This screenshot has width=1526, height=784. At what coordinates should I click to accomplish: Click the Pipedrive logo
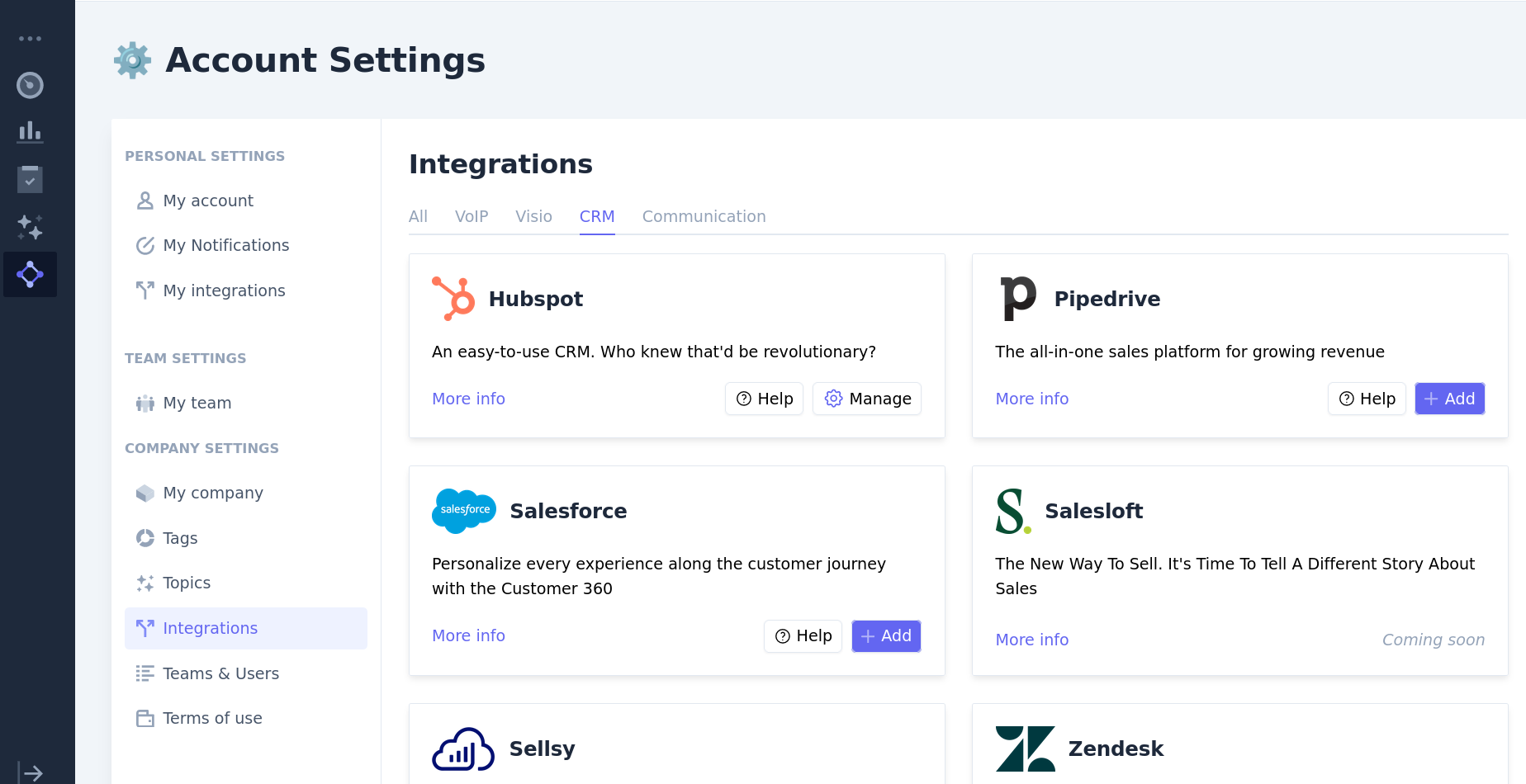pyautogui.click(x=1018, y=299)
